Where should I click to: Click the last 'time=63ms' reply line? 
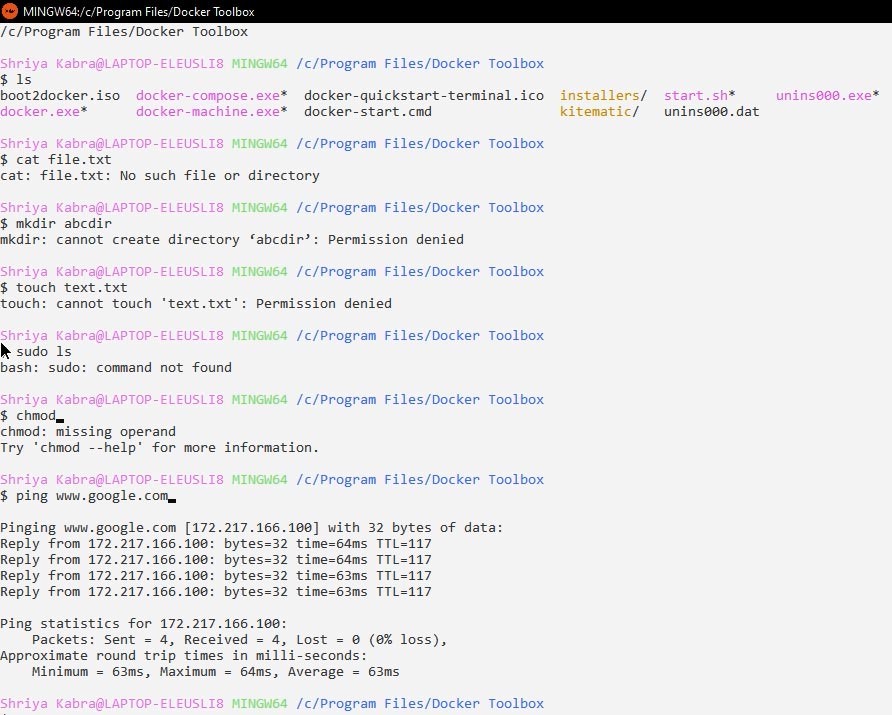(x=216, y=592)
